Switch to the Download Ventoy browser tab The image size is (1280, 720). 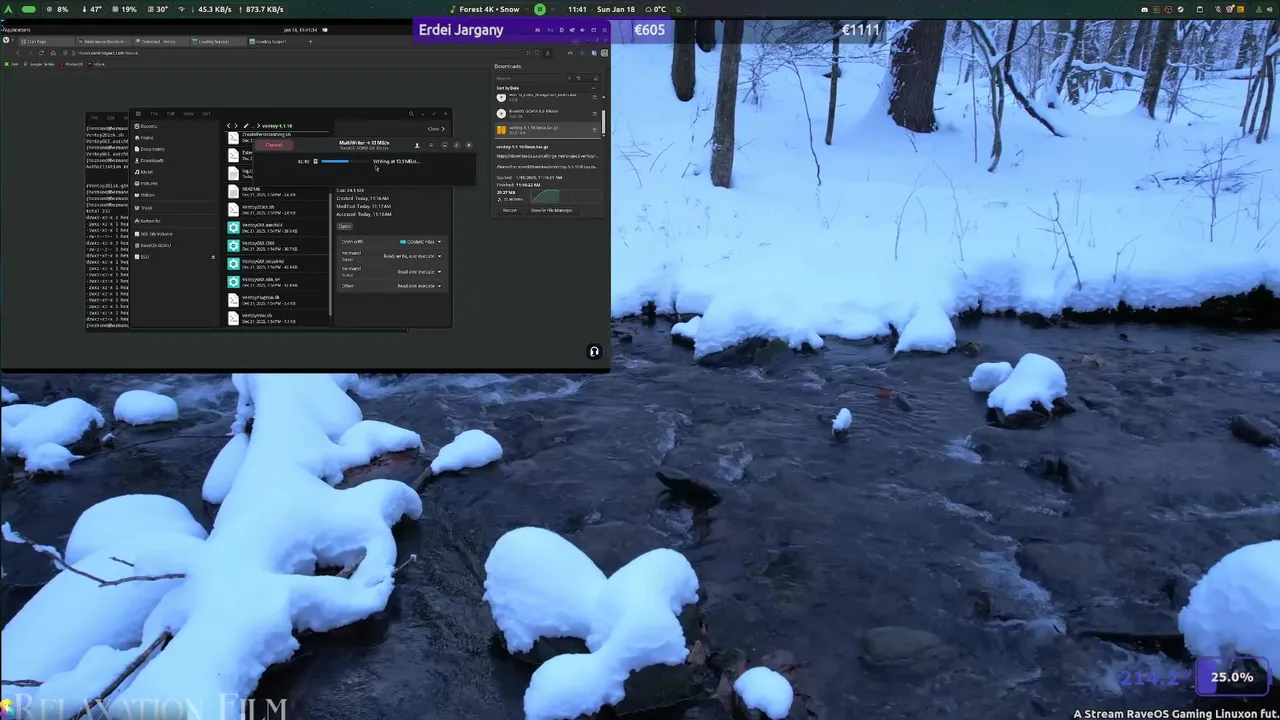pyautogui.click(x=160, y=42)
